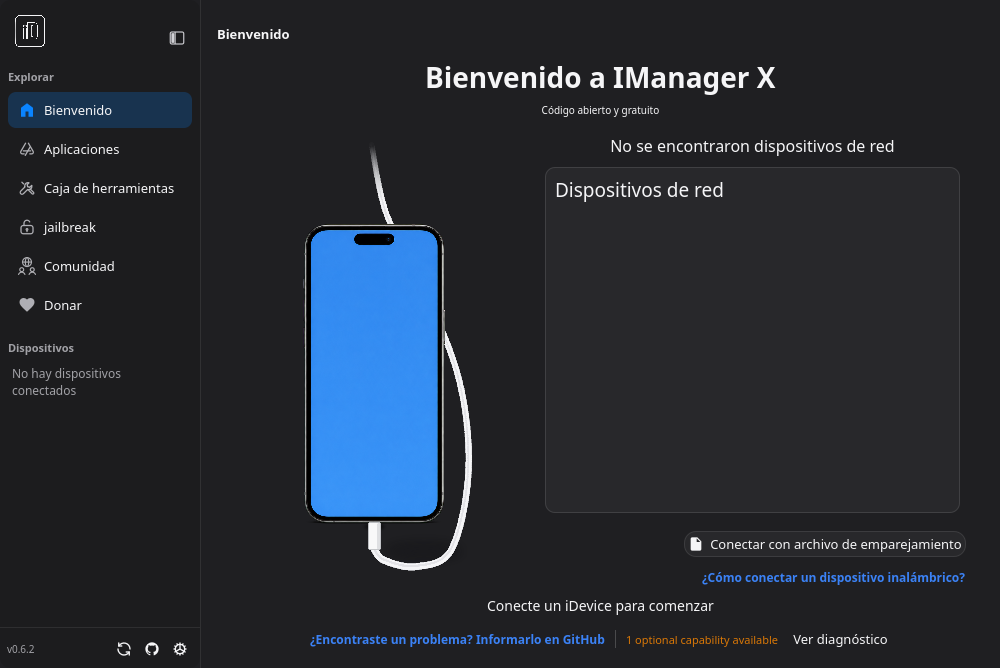Open the Donar page
This screenshot has height=668, width=1000.
tap(99, 305)
